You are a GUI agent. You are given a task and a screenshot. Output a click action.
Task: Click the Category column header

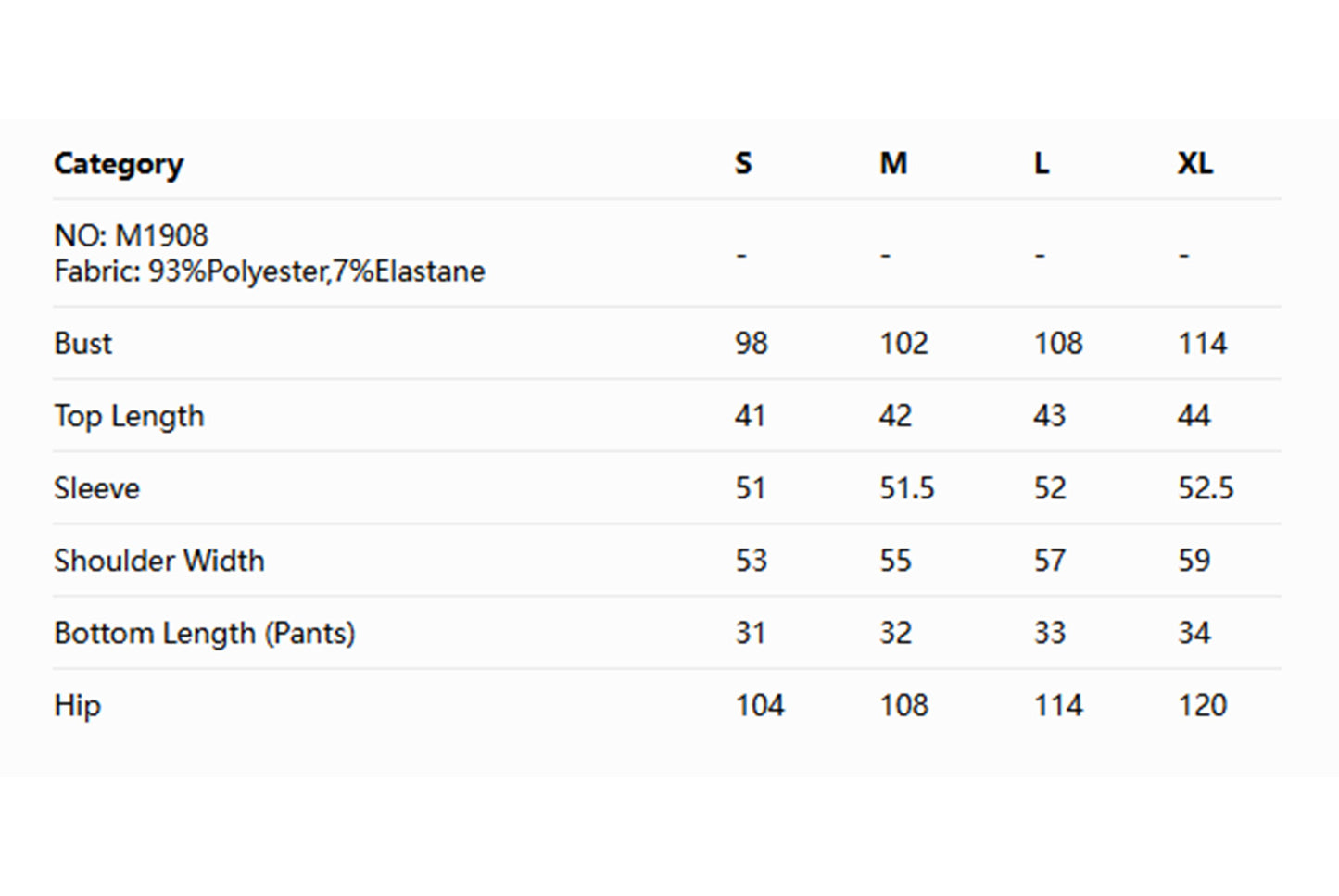(119, 164)
